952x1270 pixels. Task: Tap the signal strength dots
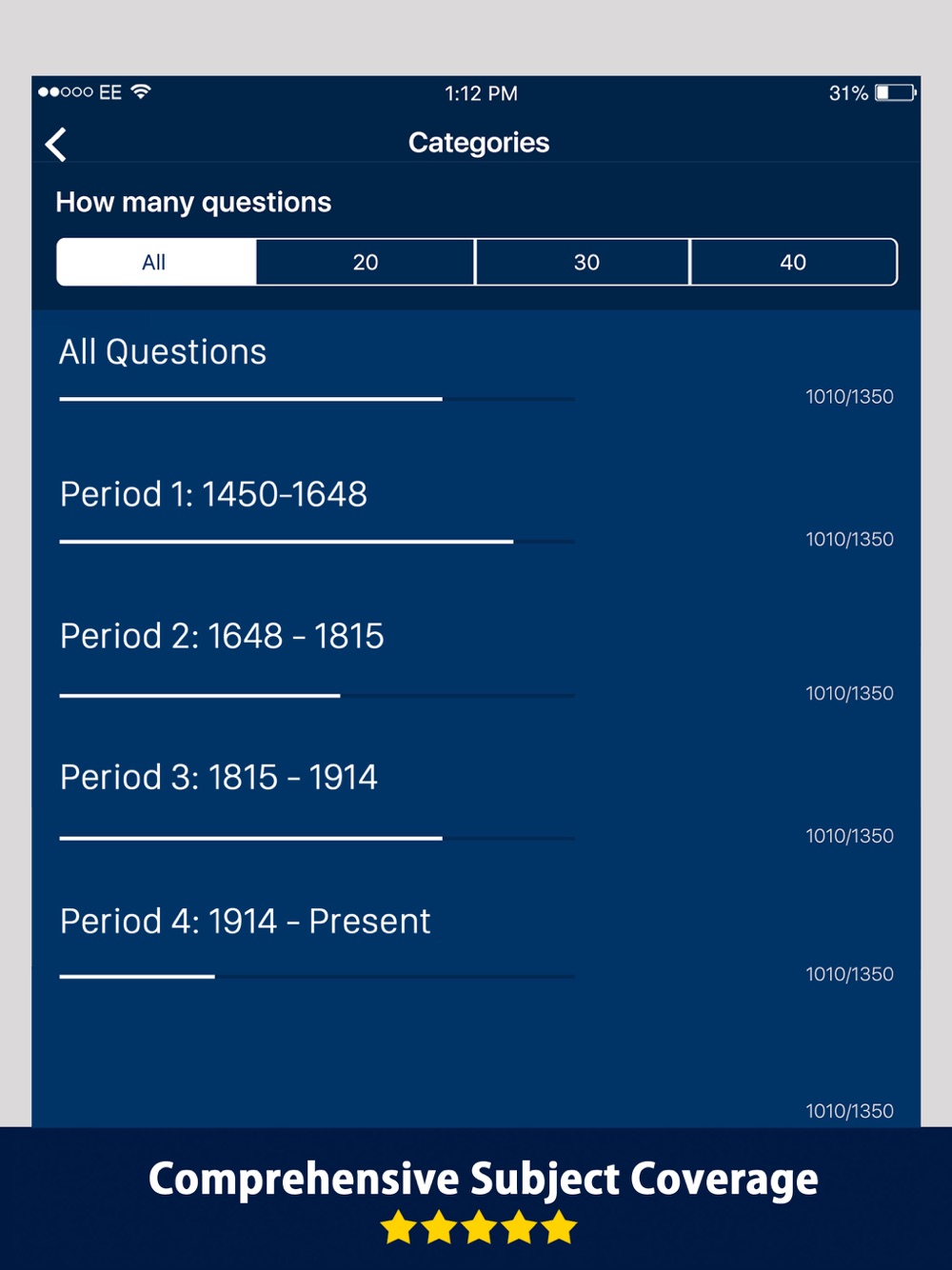(x=66, y=91)
